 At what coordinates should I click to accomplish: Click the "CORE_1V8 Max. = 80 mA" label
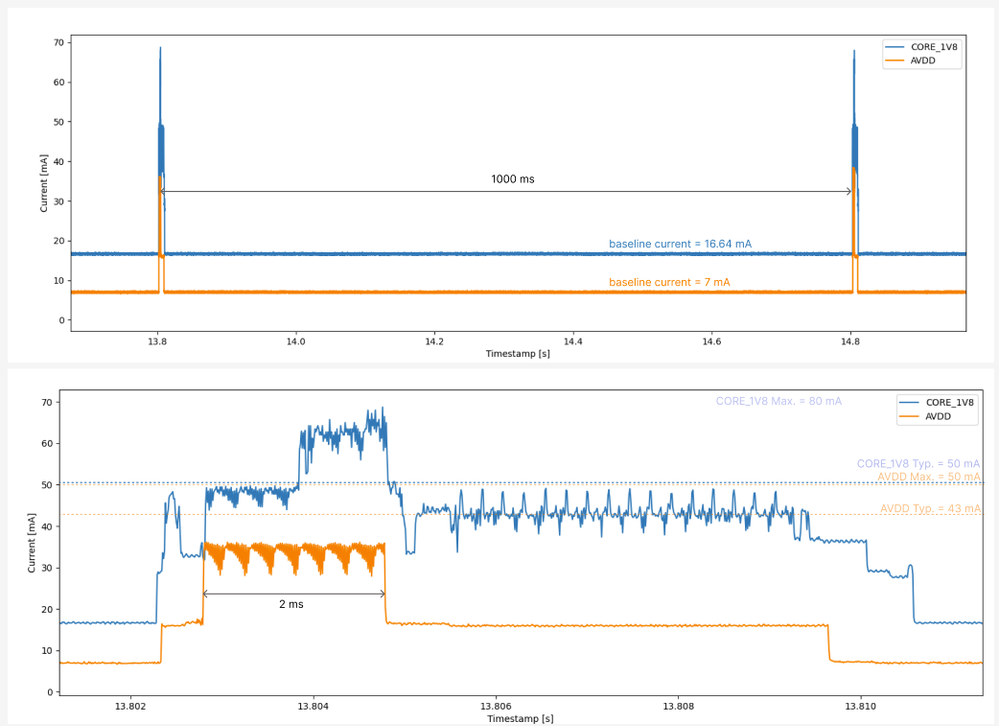point(779,401)
